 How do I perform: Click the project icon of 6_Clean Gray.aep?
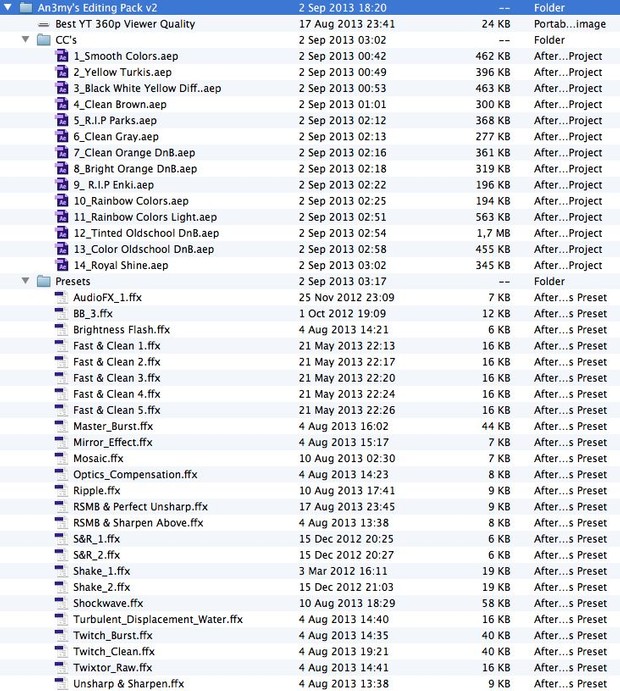pyautogui.click(x=62, y=137)
